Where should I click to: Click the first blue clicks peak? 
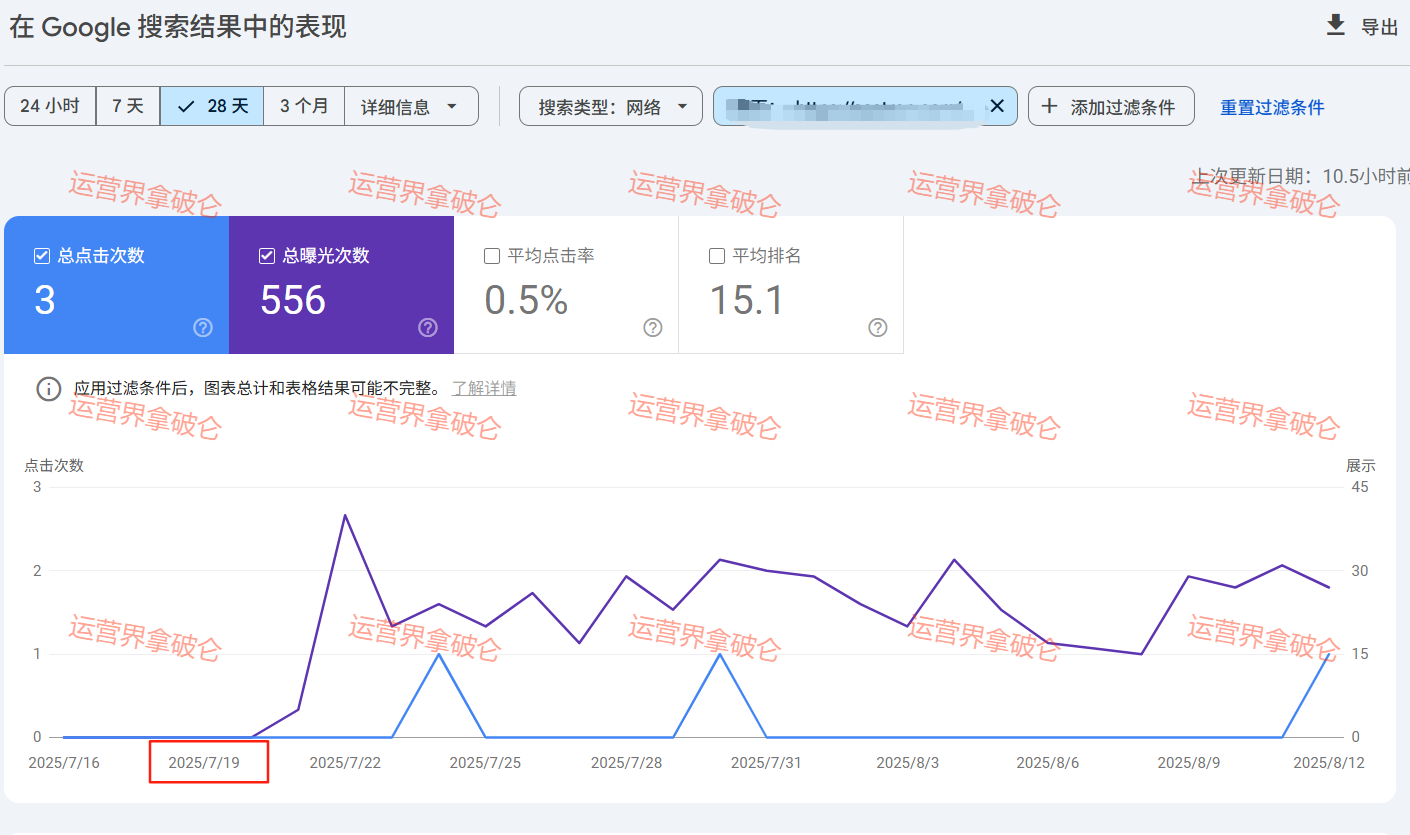pos(439,654)
